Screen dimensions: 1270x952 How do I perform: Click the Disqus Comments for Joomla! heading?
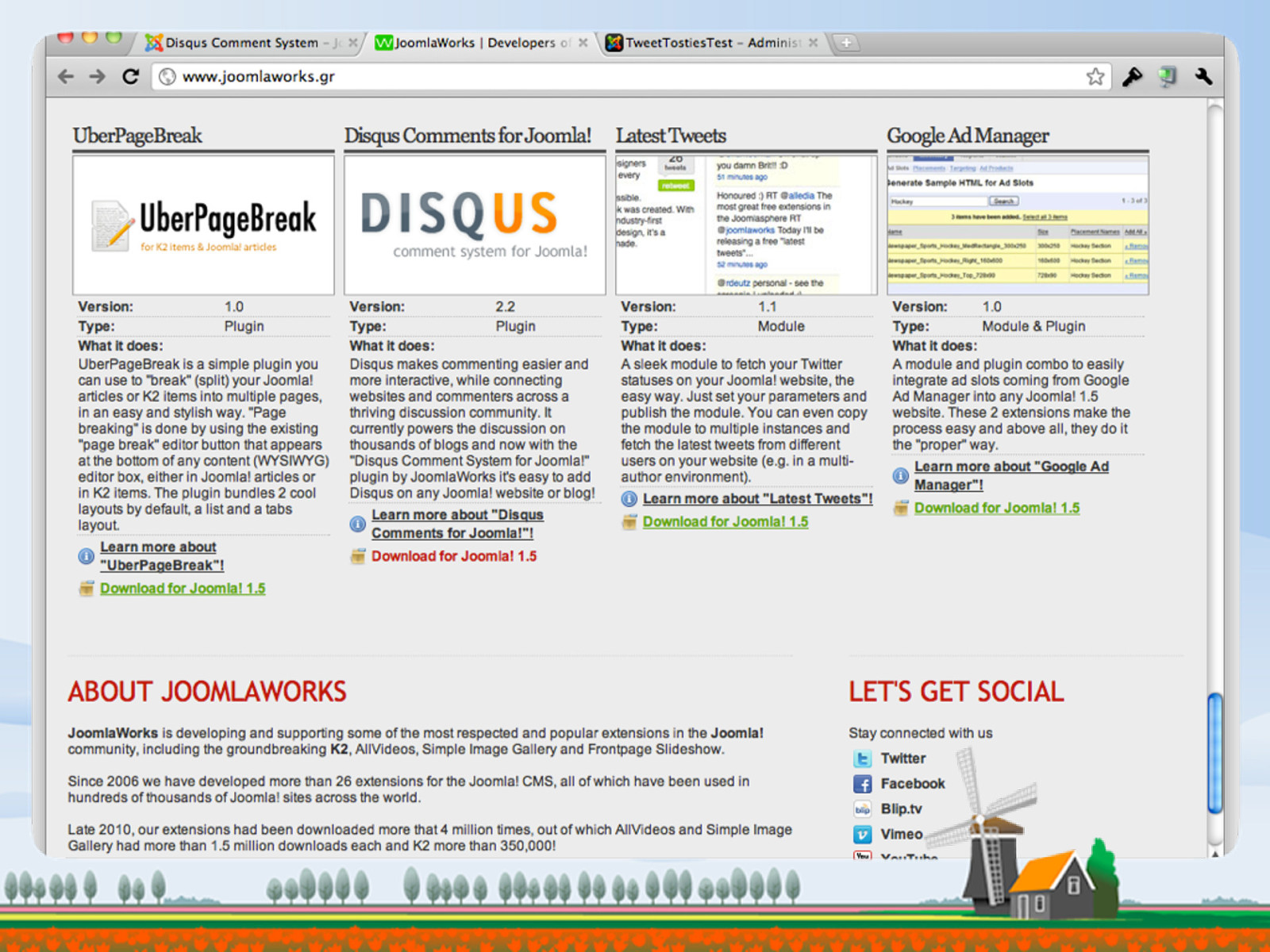468,136
